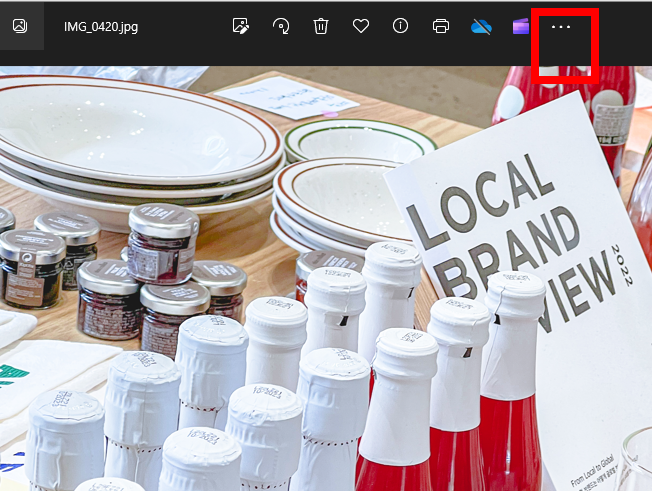Rotate the photo with the rotate icon
Screen dimensions: 652x491
point(281,26)
